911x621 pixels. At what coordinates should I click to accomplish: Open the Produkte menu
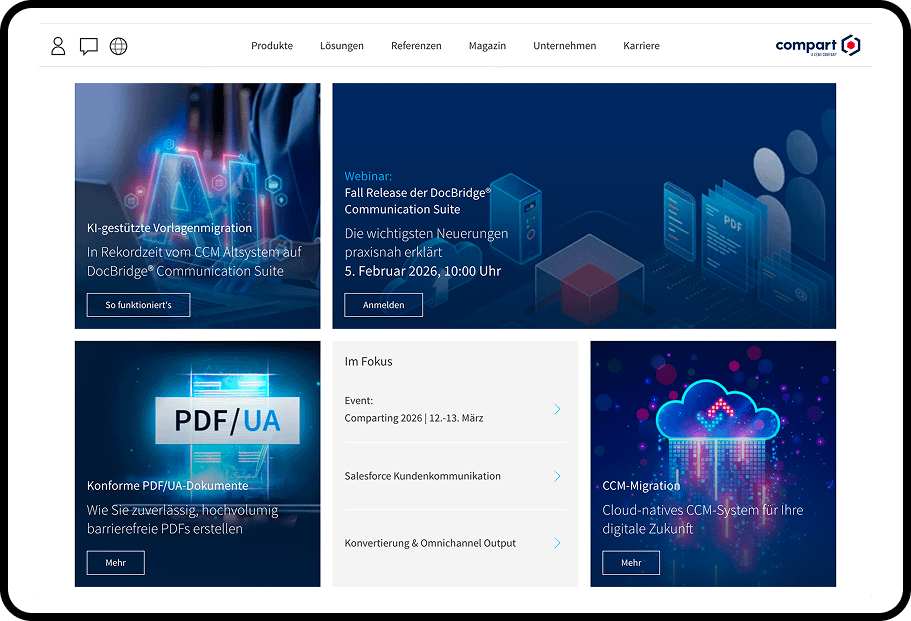272,45
